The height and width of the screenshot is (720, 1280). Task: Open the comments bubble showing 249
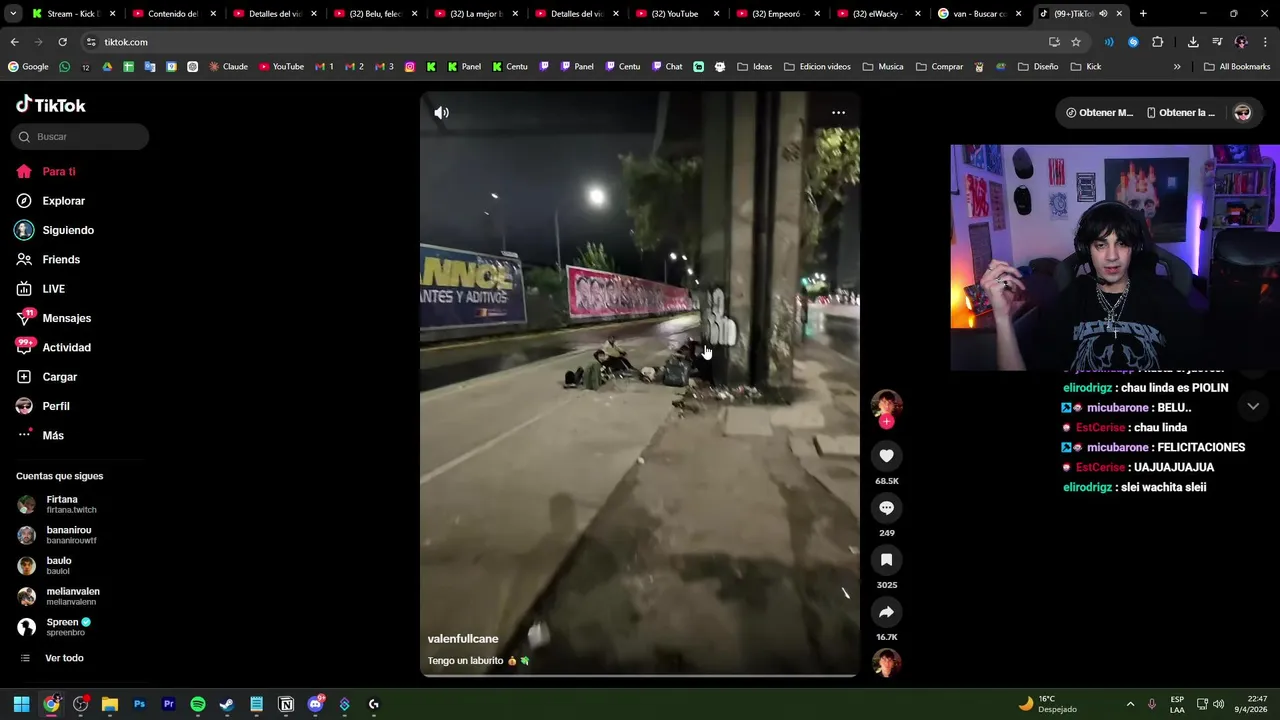886,508
